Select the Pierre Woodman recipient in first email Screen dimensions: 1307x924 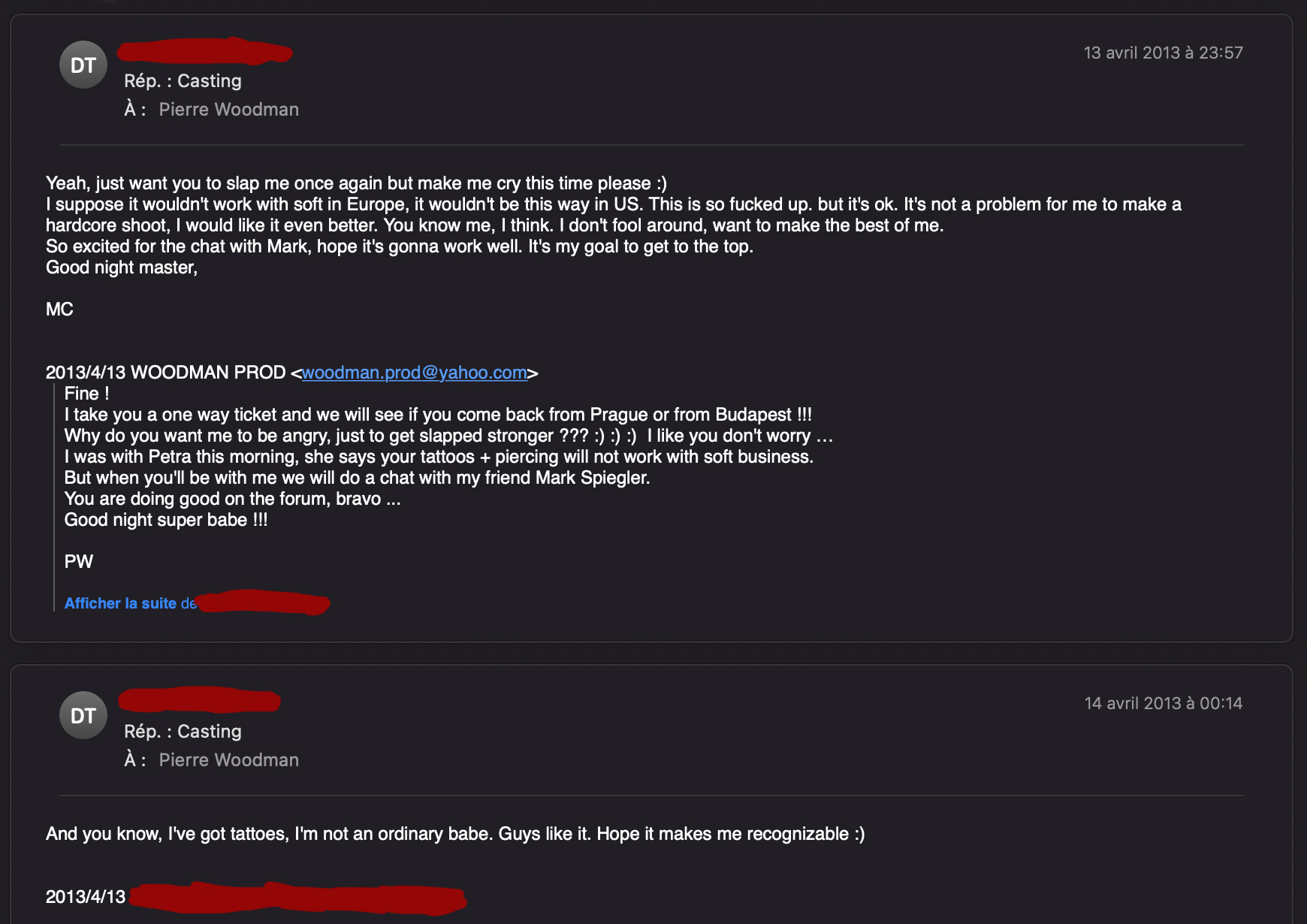pyautogui.click(x=228, y=110)
